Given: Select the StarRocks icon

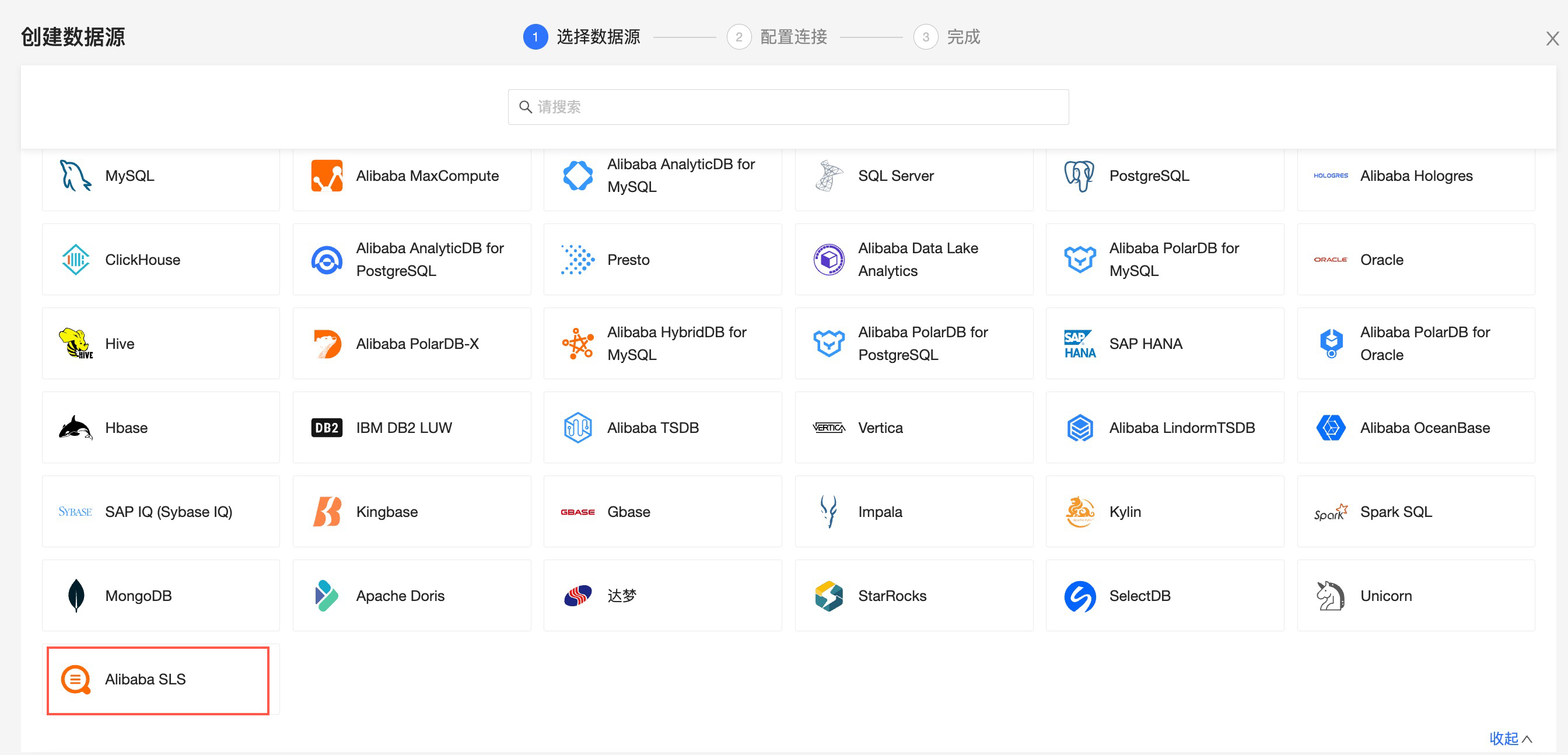Looking at the screenshot, I should [x=829, y=596].
